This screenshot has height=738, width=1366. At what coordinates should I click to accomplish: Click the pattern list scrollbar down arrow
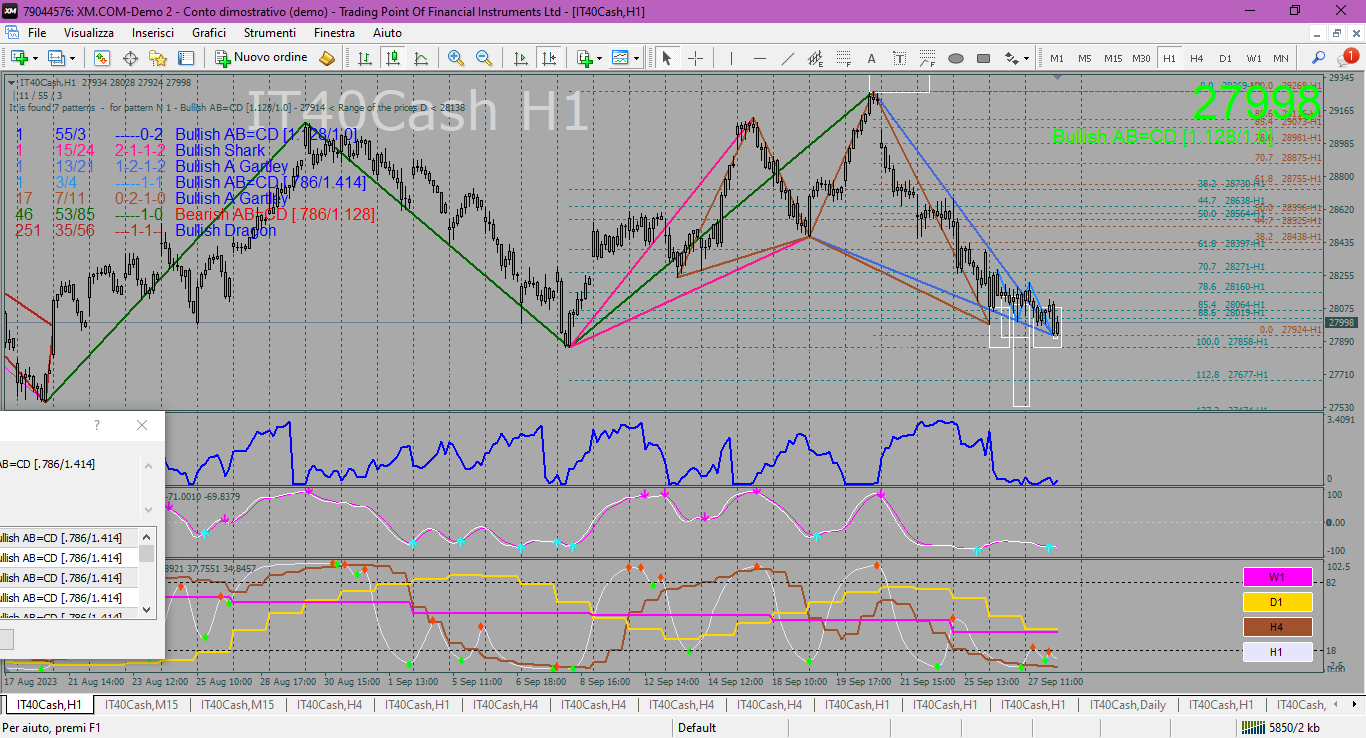pyautogui.click(x=148, y=608)
